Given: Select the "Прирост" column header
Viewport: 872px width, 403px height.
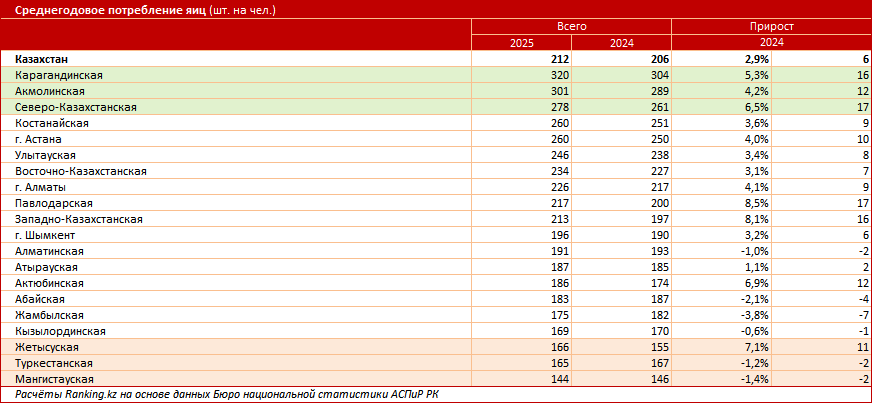Looking at the screenshot, I should coord(771,27).
